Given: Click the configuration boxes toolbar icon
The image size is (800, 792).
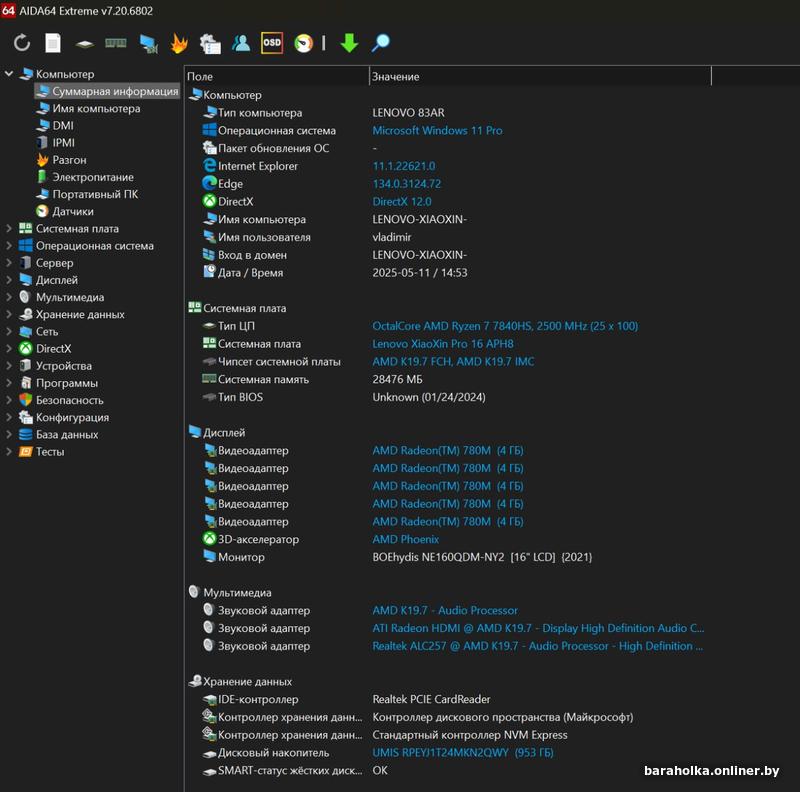Looking at the screenshot, I should [x=210, y=44].
